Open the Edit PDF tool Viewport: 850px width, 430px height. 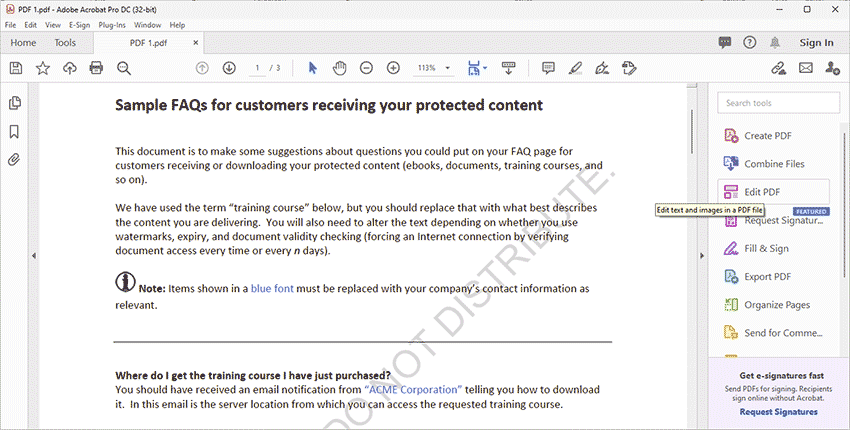[x=774, y=192]
